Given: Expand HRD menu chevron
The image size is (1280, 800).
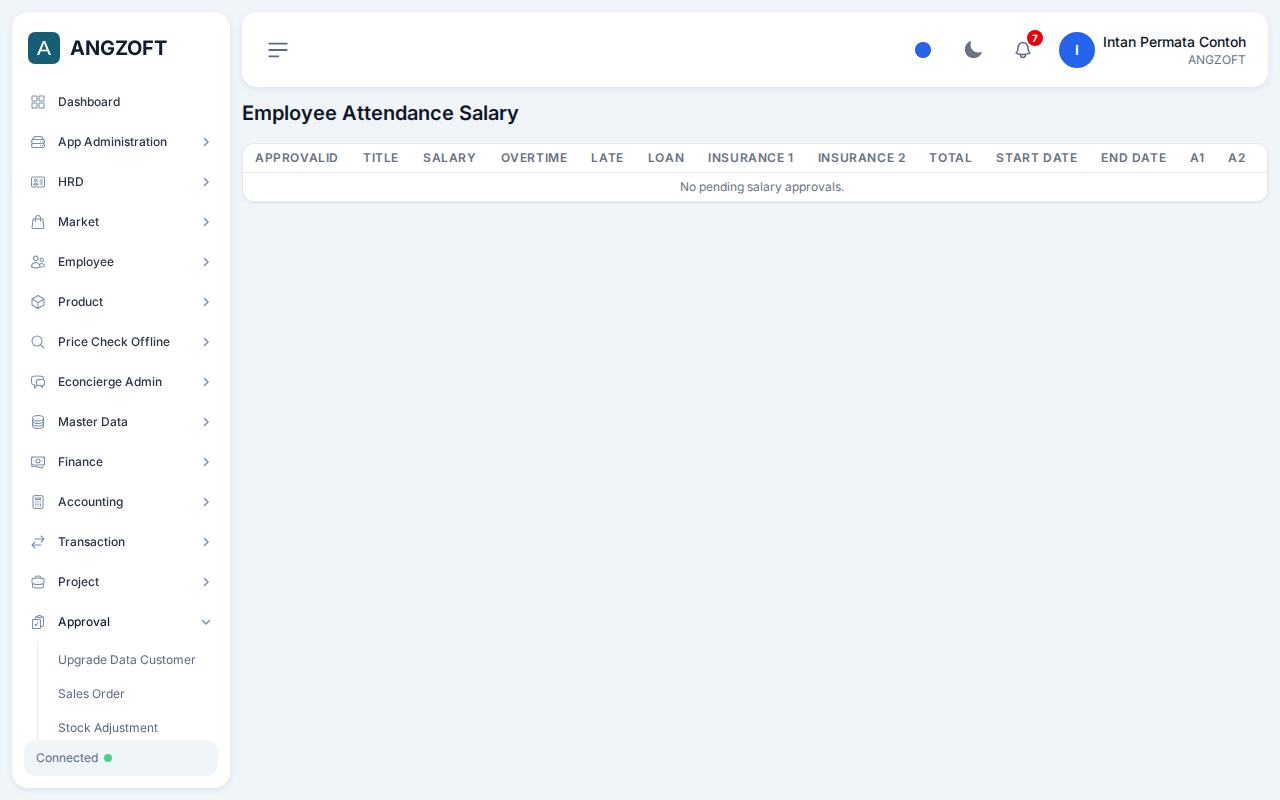Looking at the screenshot, I should pyautogui.click(x=206, y=182).
